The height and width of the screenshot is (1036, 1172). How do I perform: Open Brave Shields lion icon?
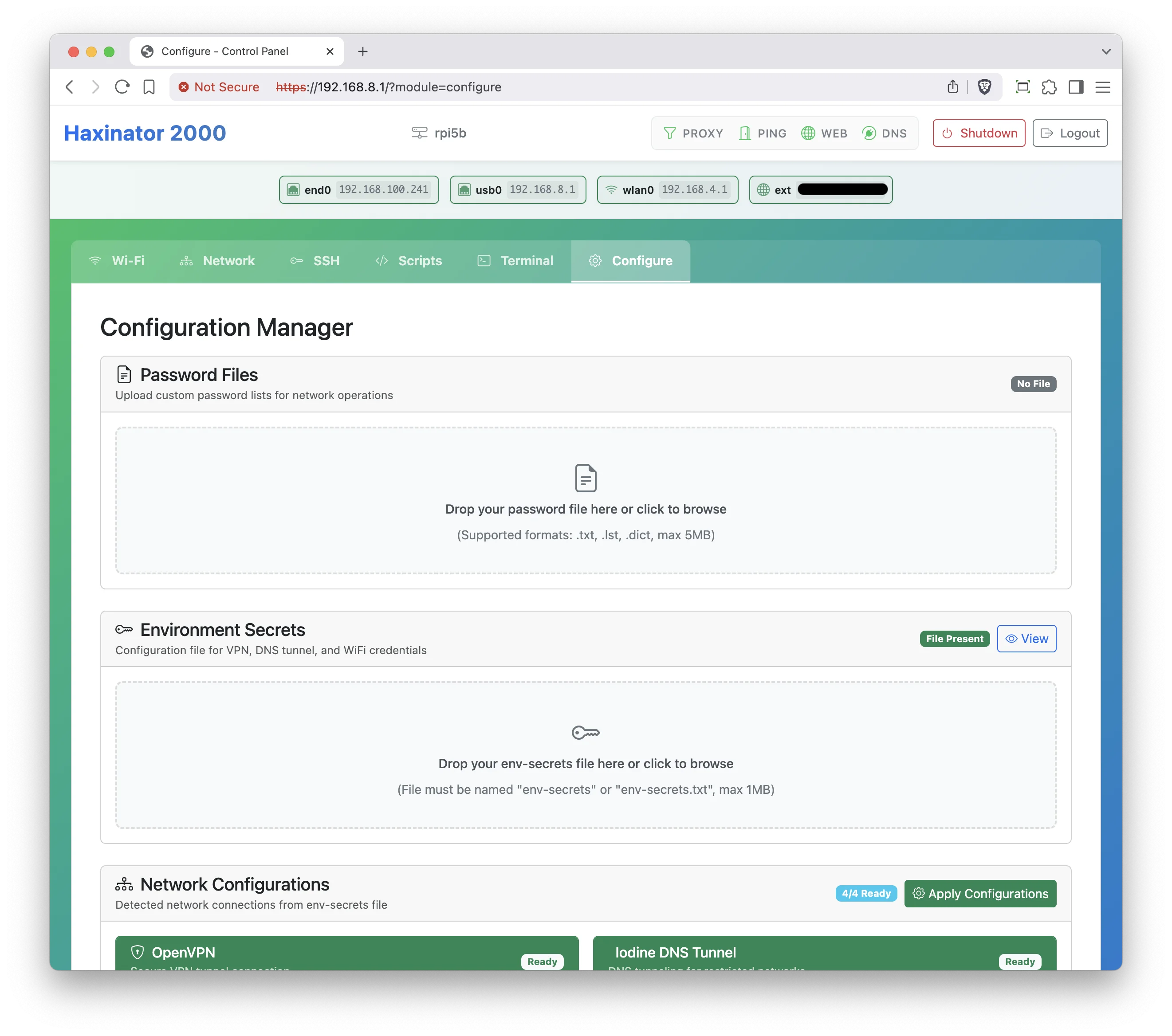click(x=984, y=87)
